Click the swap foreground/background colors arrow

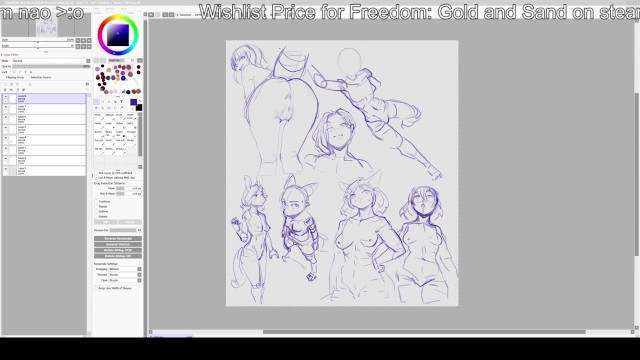pos(140,101)
